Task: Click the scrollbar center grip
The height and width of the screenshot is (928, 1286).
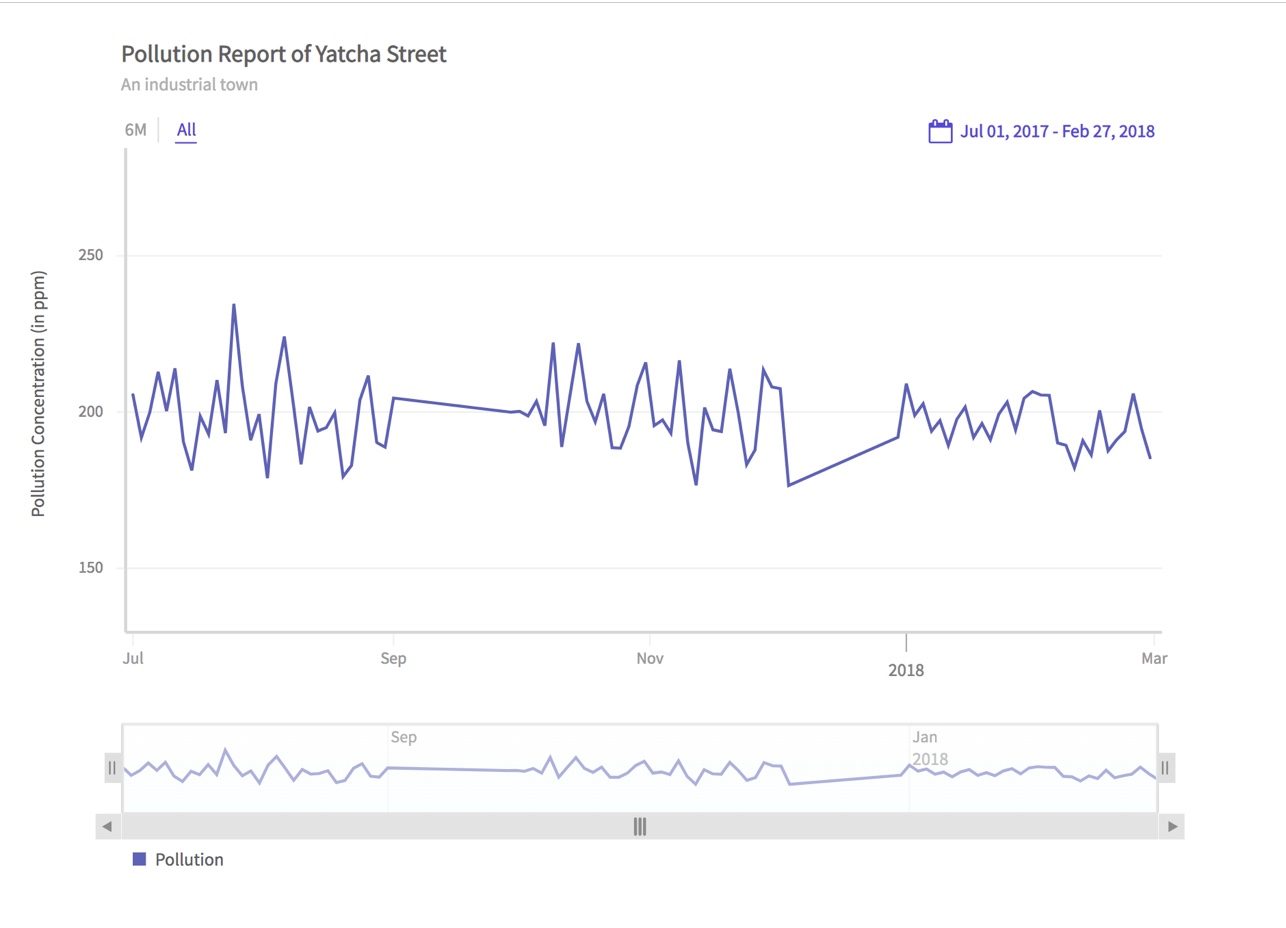Action: coord(640,826)
